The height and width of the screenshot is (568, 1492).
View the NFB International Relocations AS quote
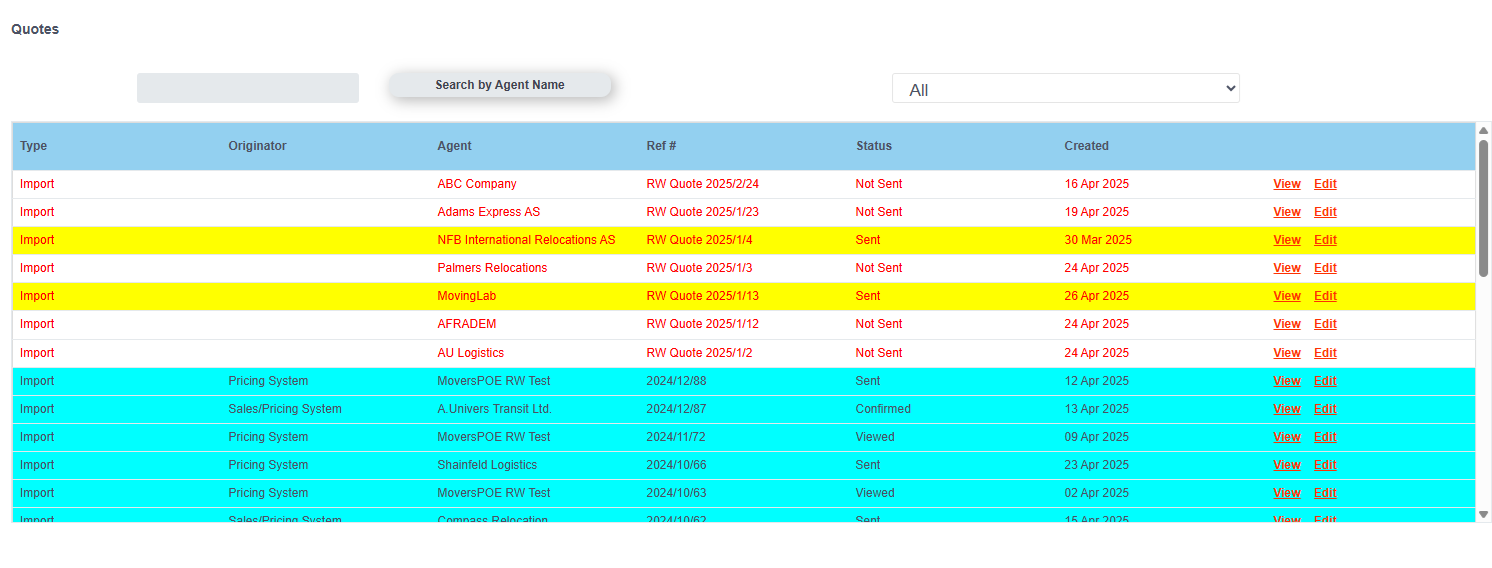1287,240
